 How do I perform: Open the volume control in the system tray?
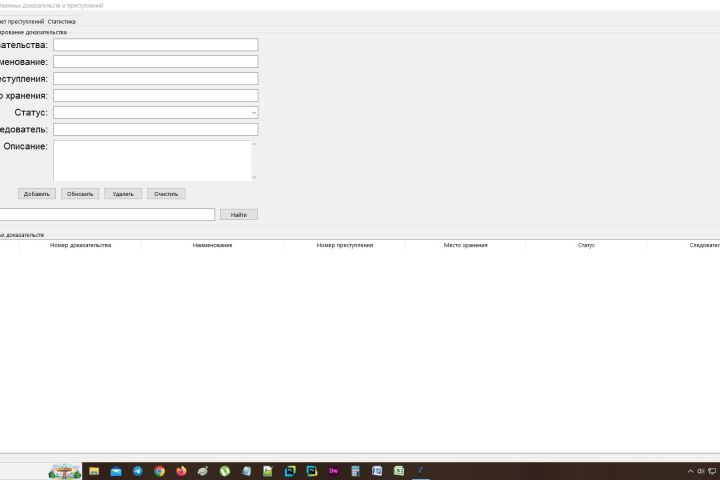(x=701, y=471)
